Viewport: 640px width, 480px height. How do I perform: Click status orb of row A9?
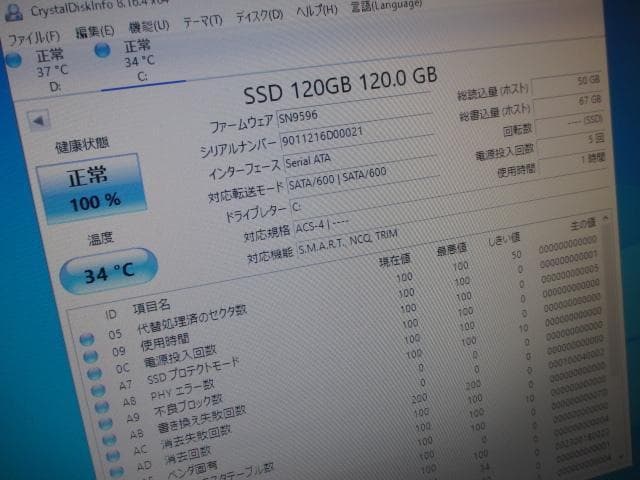coord(105,423)
